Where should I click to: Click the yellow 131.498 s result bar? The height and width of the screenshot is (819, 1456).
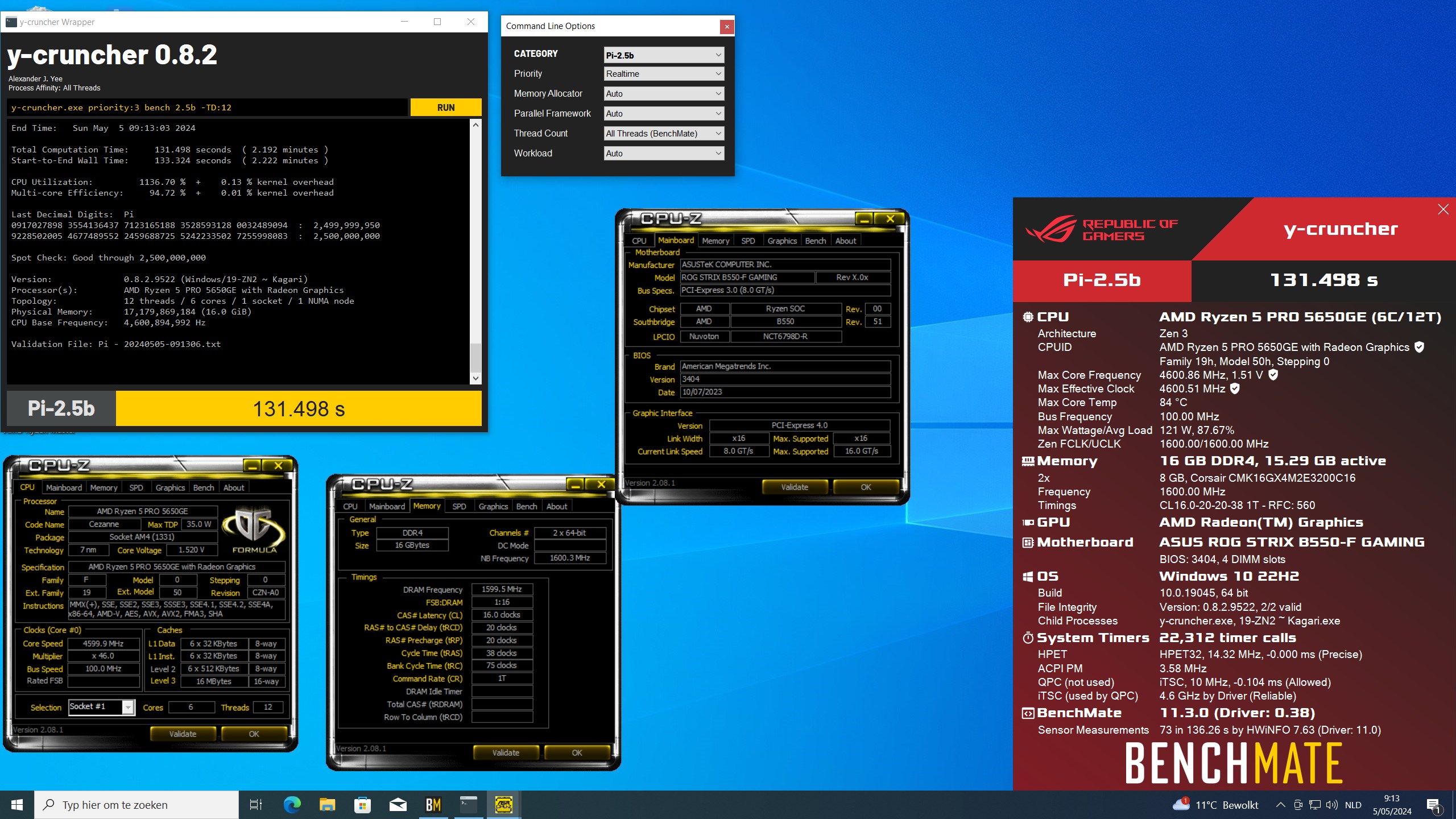(299, 408)
